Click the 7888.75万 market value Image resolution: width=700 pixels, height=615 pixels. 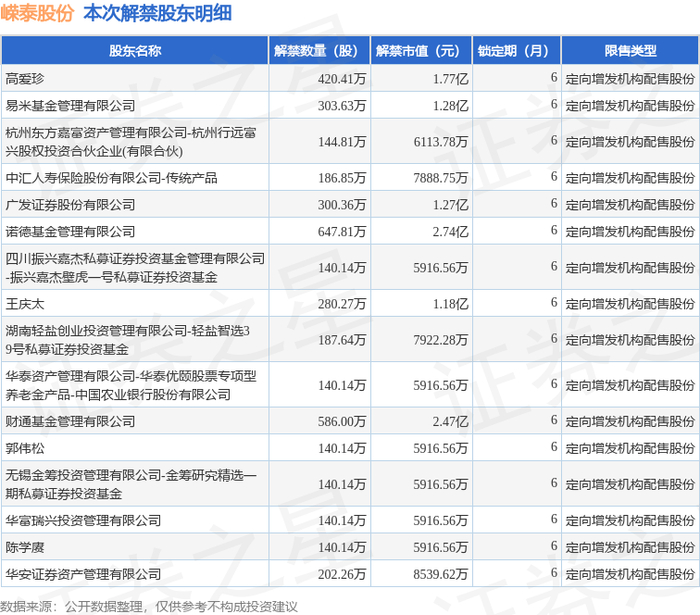[x=440, y=178]
